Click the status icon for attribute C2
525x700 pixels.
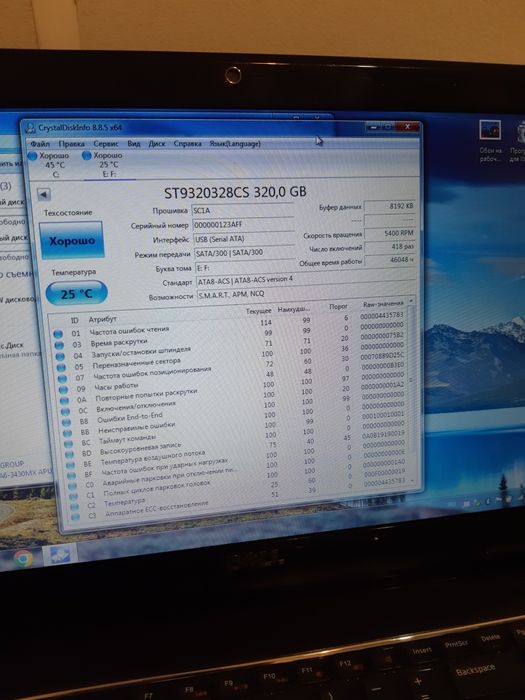click(x=75, y=506)
